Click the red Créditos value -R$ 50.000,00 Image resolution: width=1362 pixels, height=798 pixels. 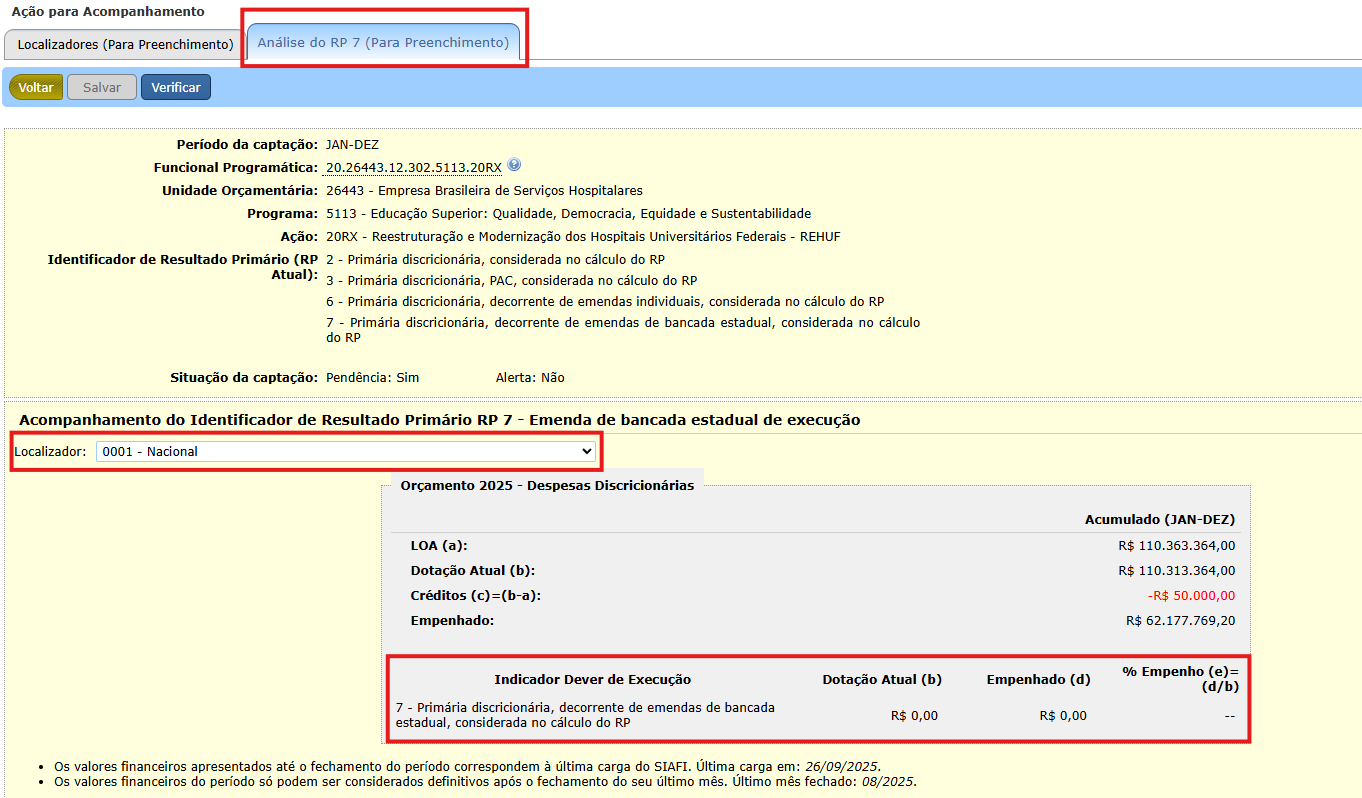[x=1191, y=596]
